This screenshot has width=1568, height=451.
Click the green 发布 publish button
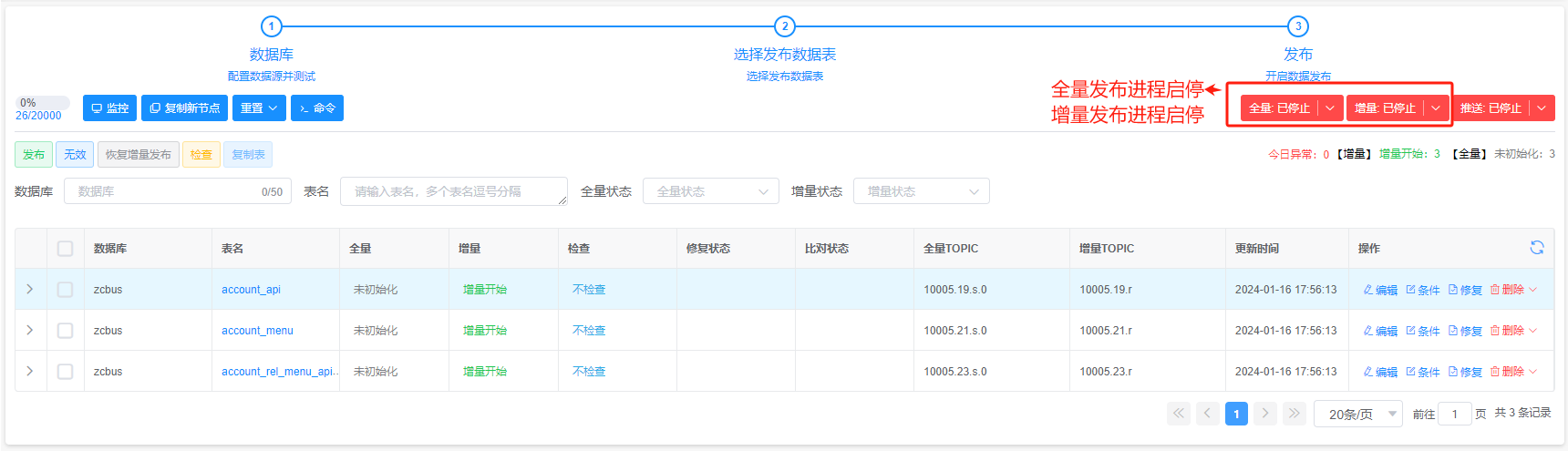coord(34,155)
